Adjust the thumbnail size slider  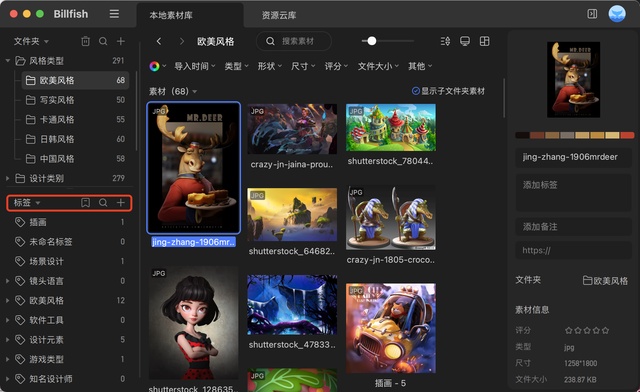(371, 41)
